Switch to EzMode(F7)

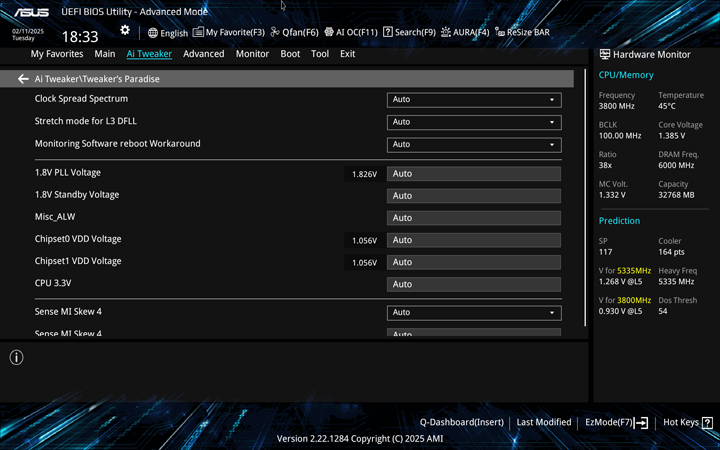click(616, 423)
